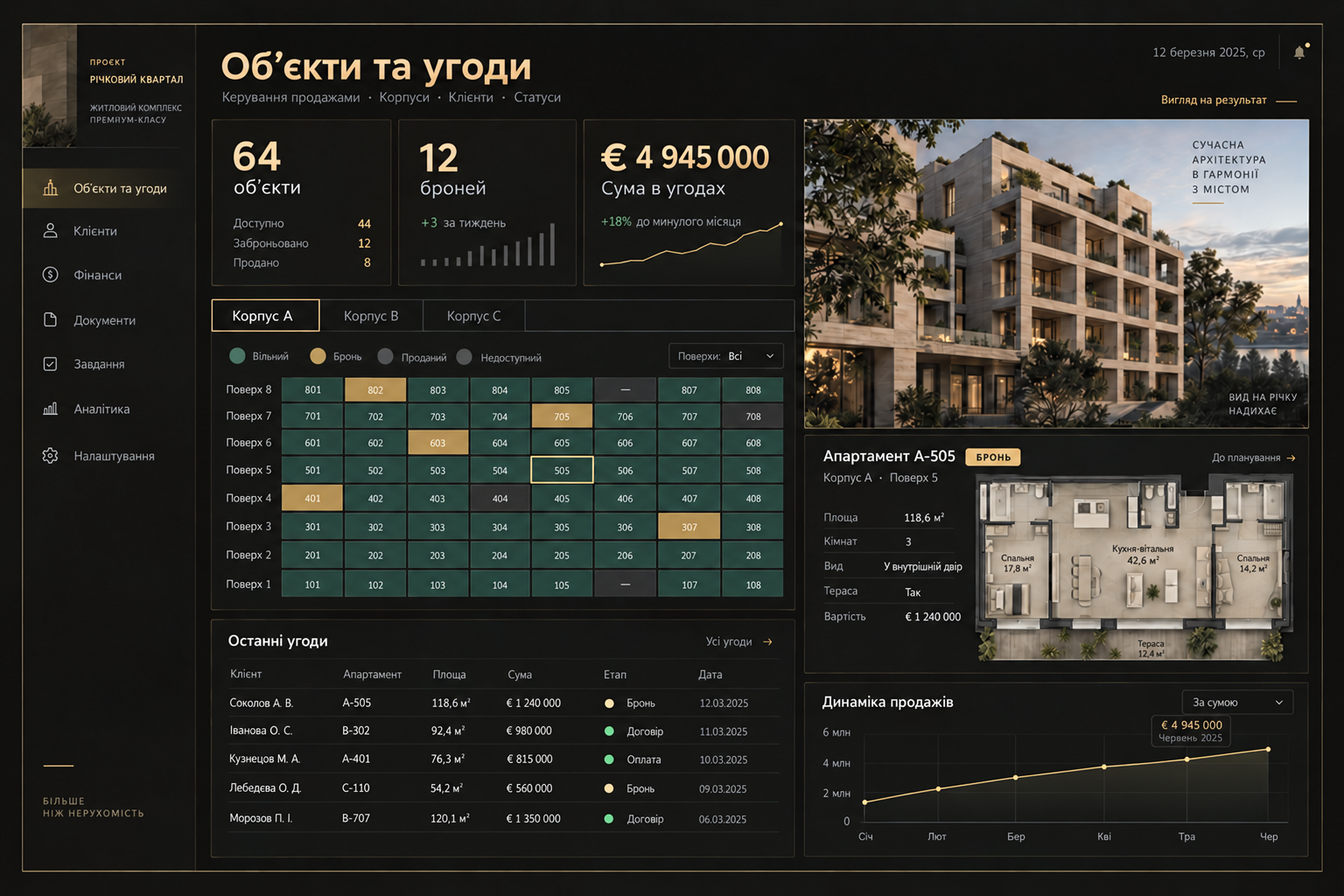Select the Корпус A tab
Viewport: 1344px width, 896px height.
[265, 316]
